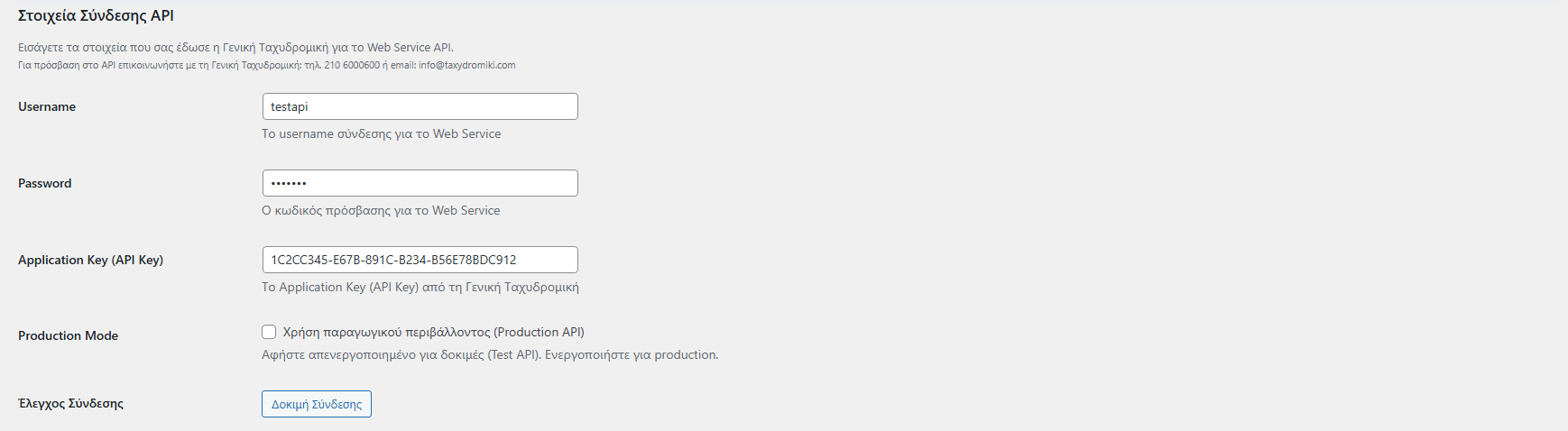1568x431 pixels.
Task: Focus the Password input field
Action: pos(420,183)
